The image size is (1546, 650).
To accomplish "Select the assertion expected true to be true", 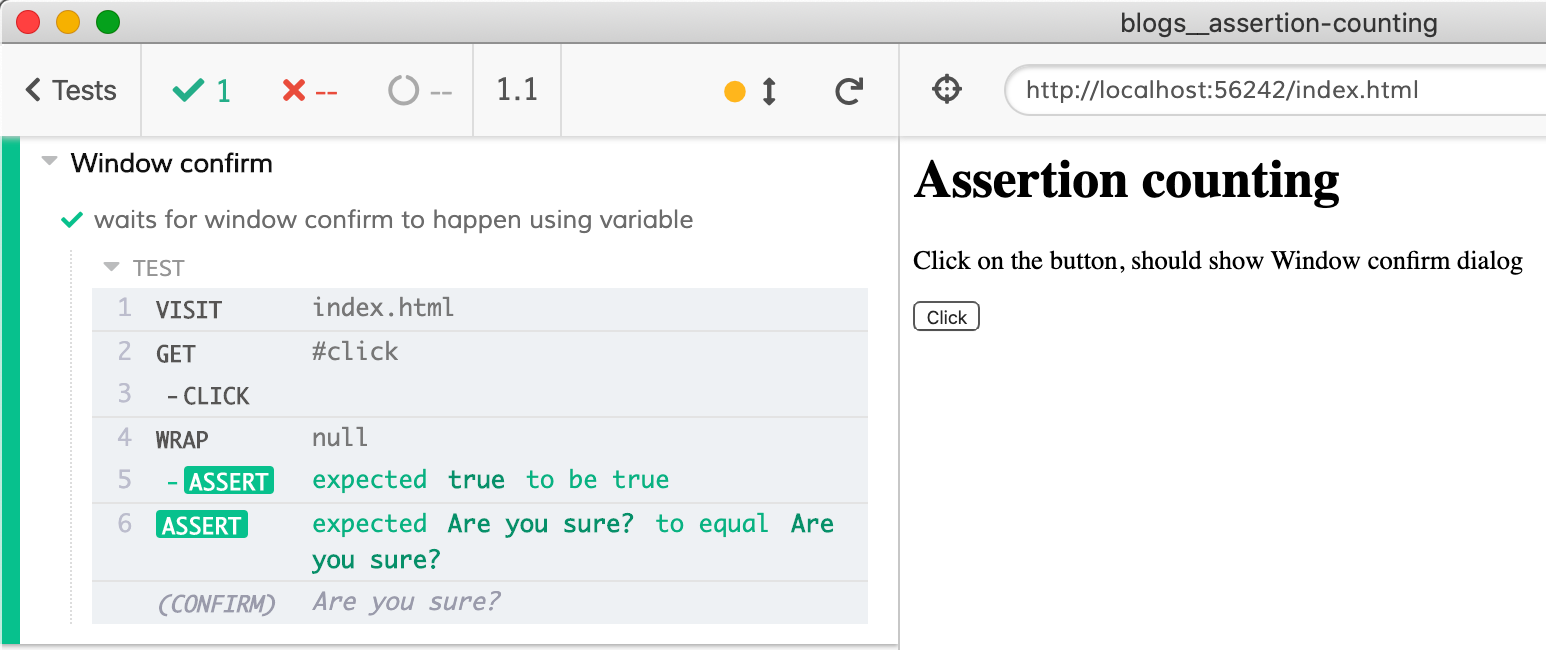I will pos(490,480).
